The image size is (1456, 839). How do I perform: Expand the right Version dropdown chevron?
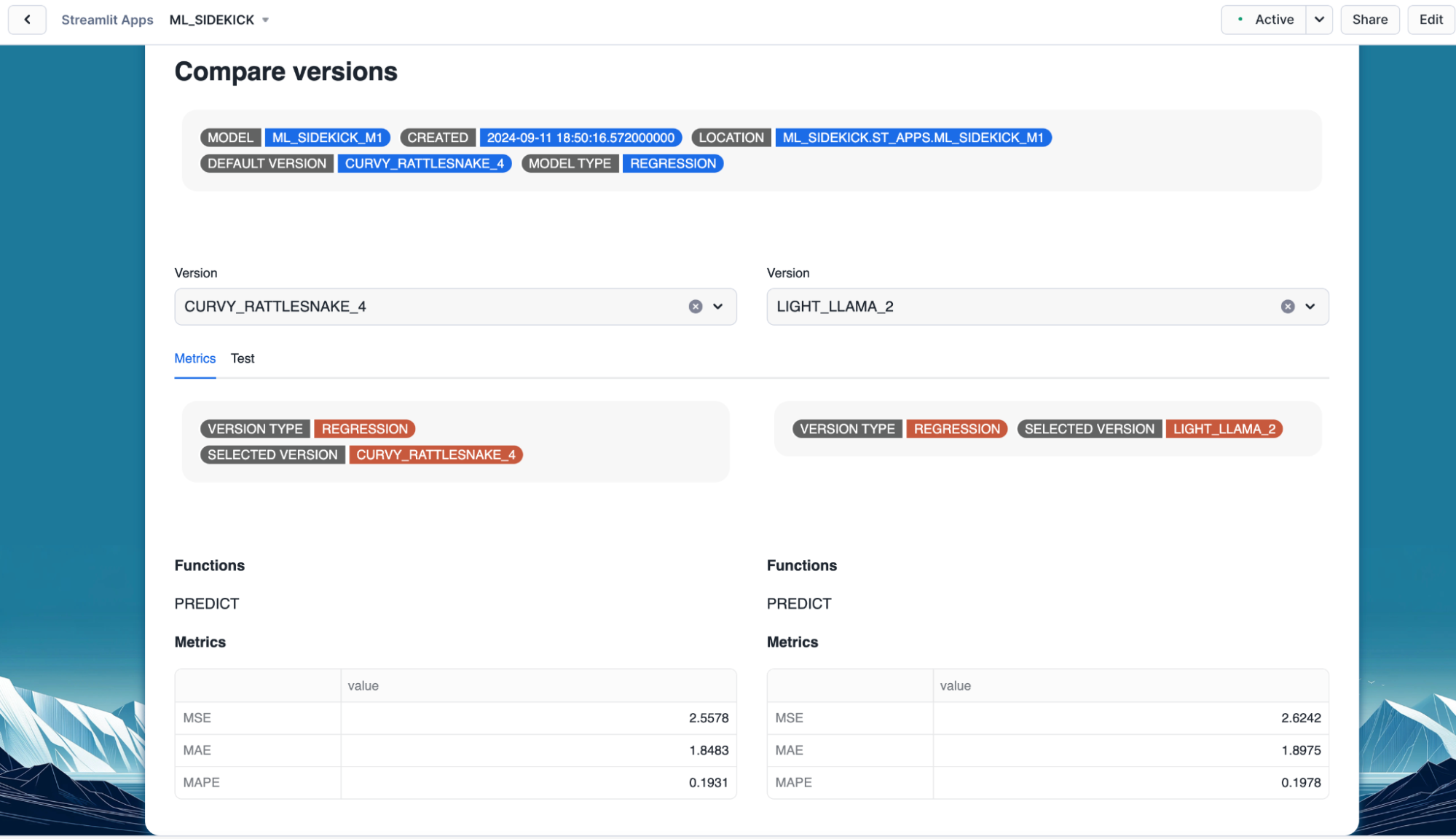[x=1310, y=307]
